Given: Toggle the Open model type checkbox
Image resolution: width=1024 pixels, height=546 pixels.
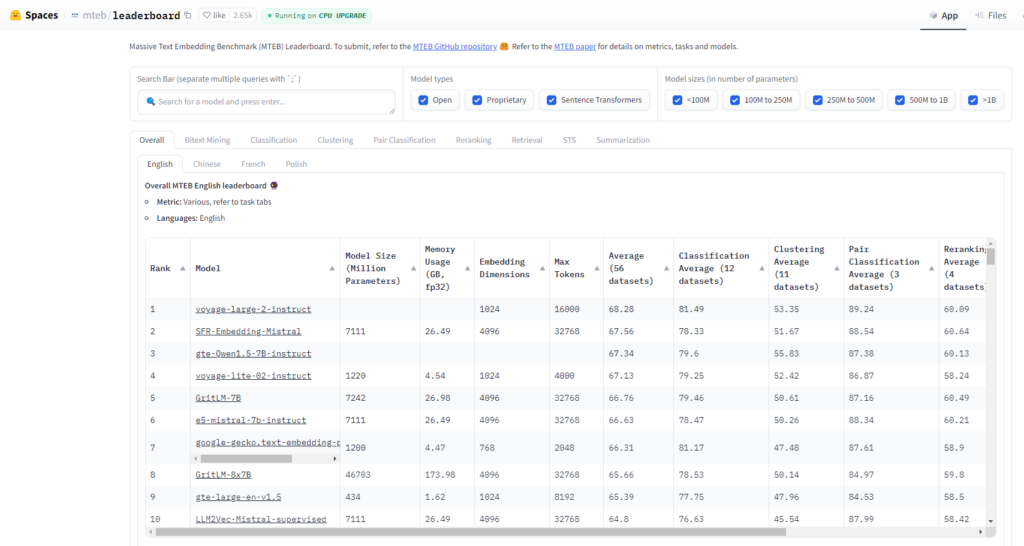Looking at the screenshot, I should (423, 100).
